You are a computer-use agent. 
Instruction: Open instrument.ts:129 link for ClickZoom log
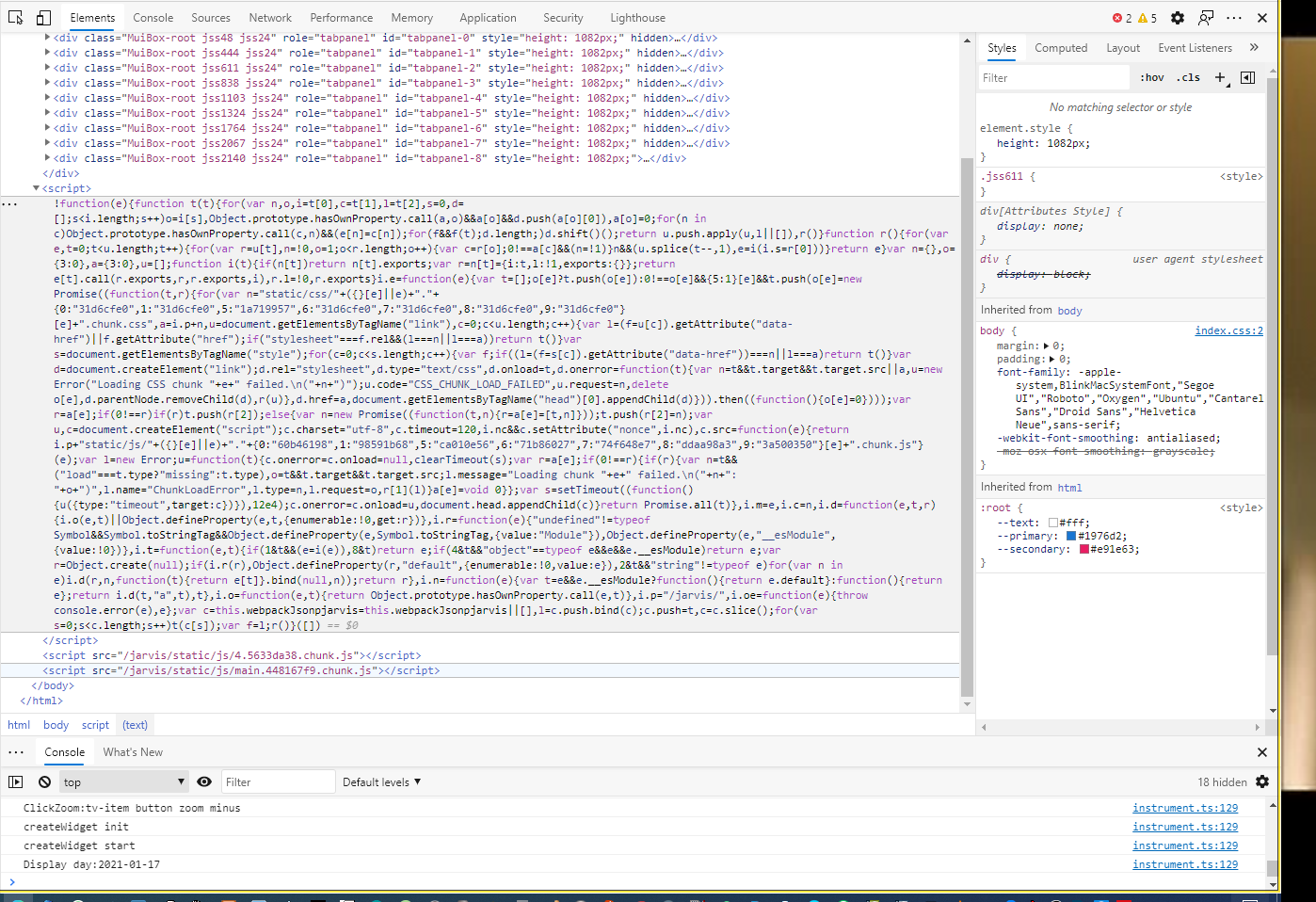point(1185,808)
